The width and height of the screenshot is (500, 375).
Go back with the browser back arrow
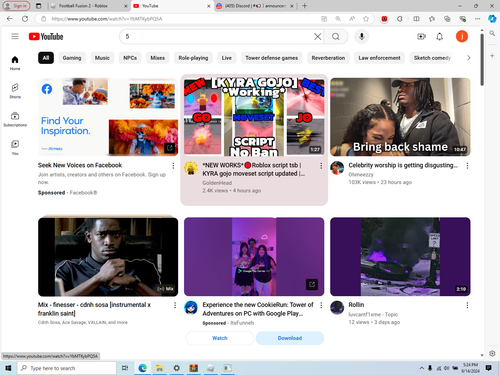[10, 19]
